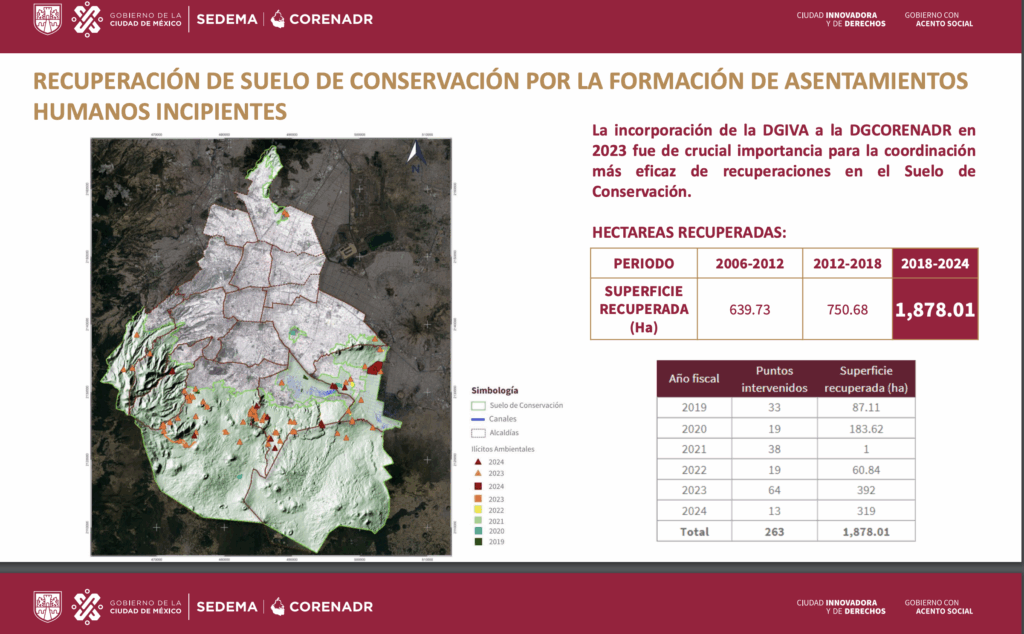Click the CORENADR logo icon in footer
1024x634 pixels.
click(x=278, y=606)
